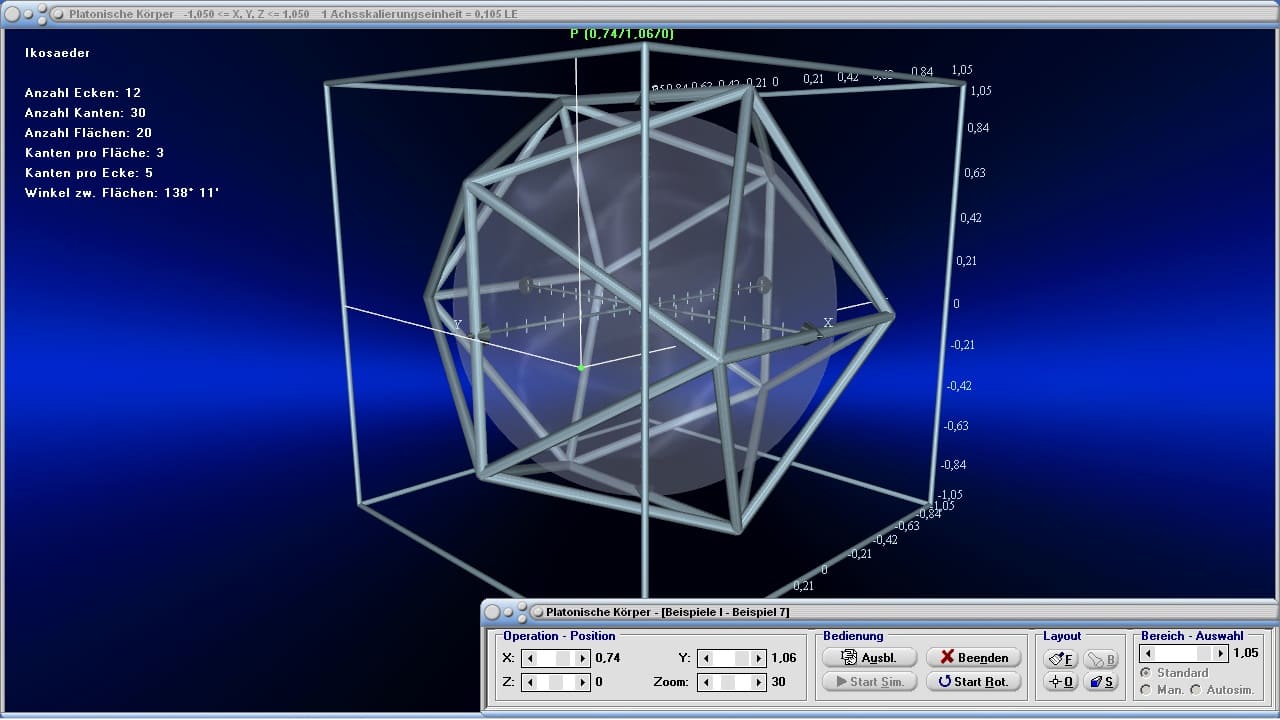This screenshot has height=720, width=1280.
Task: Click the control panel title bar
Action: [880, 611]
